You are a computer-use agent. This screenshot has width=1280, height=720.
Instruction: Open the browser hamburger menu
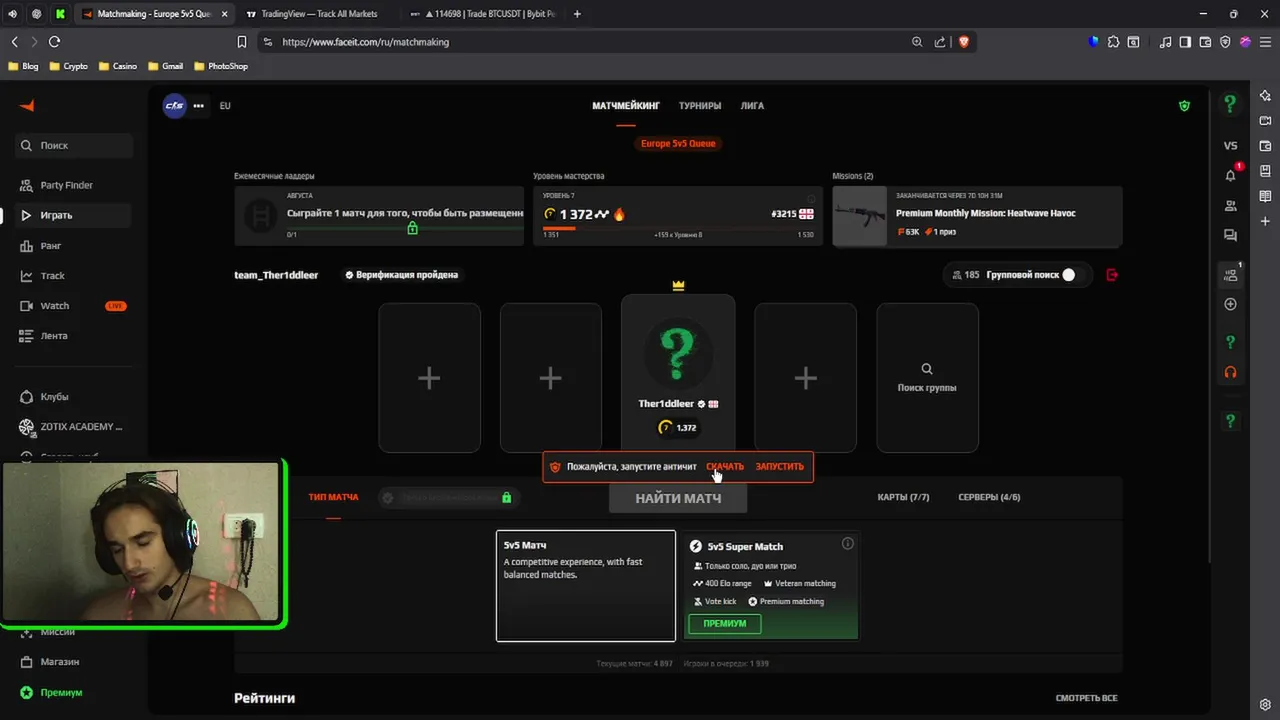[x=1265, y=42]
